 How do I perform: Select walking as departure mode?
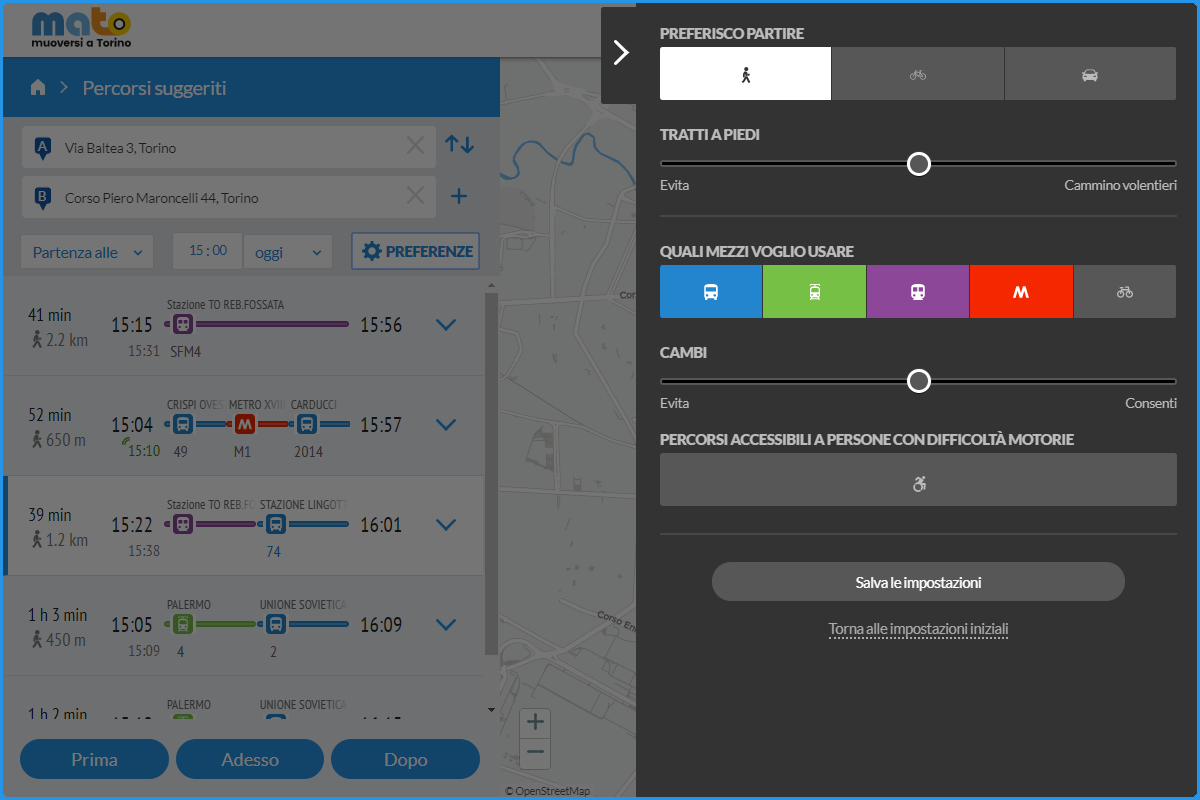point(745,75)
